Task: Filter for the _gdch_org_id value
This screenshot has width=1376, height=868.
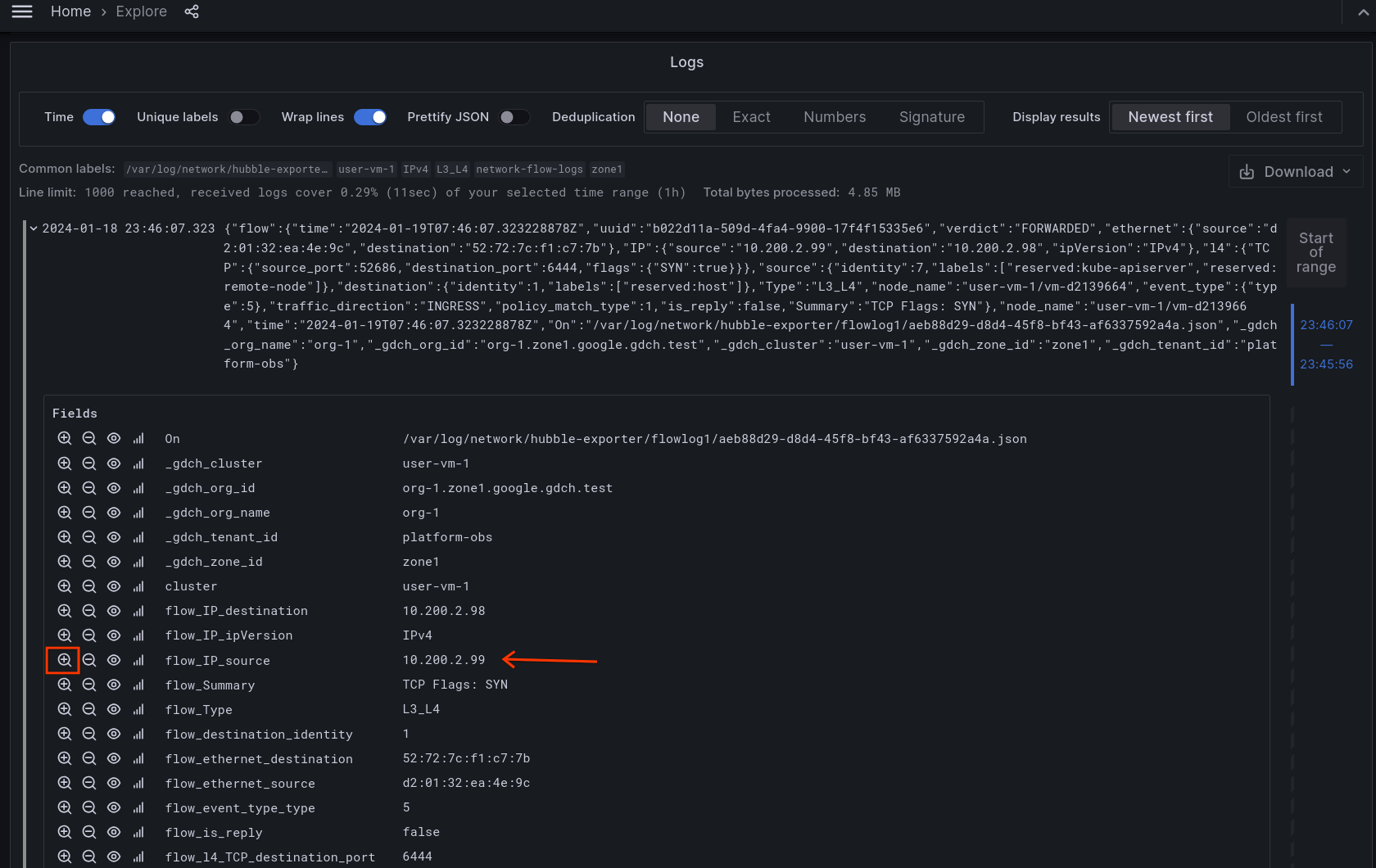Action: click(64, 488)
